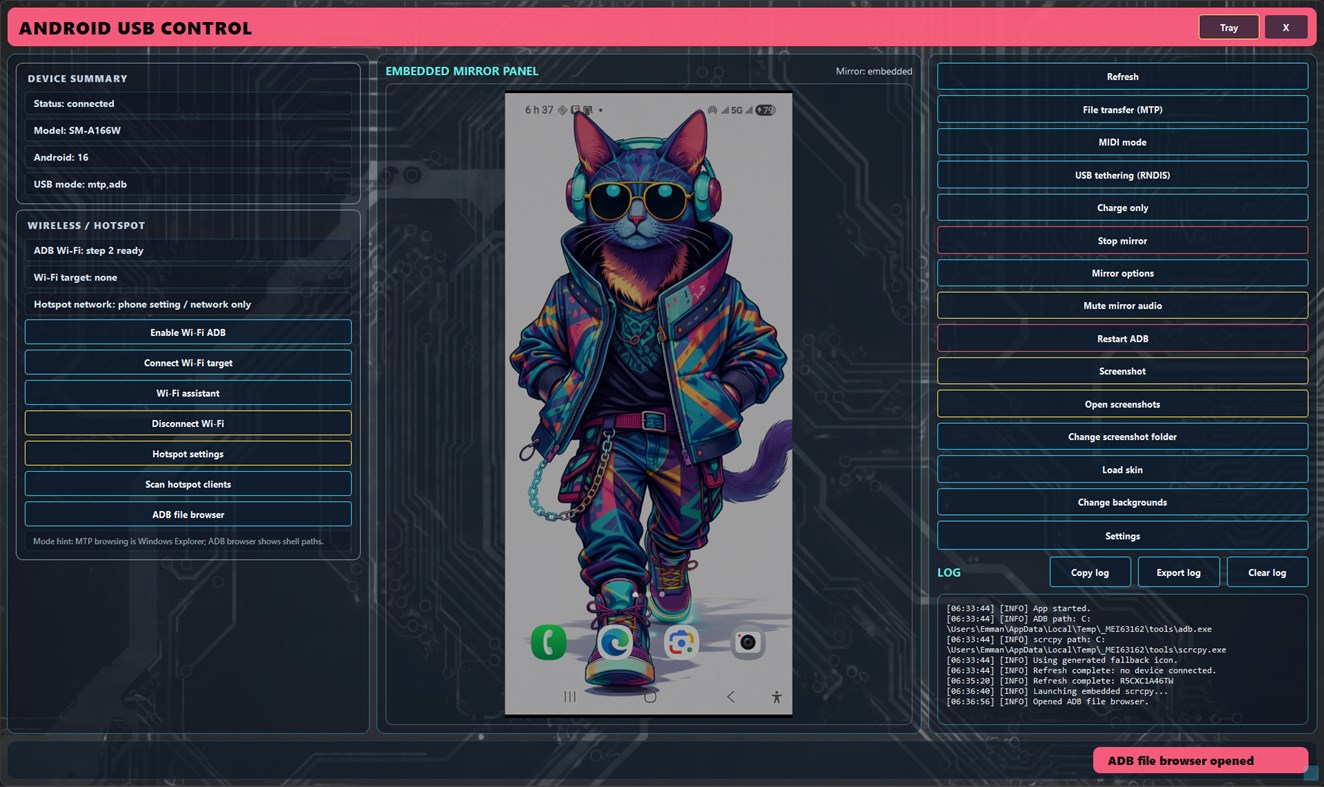Click Restart ADB
Viewport: 1324px width, 787px height.
tap(1122, 339)
